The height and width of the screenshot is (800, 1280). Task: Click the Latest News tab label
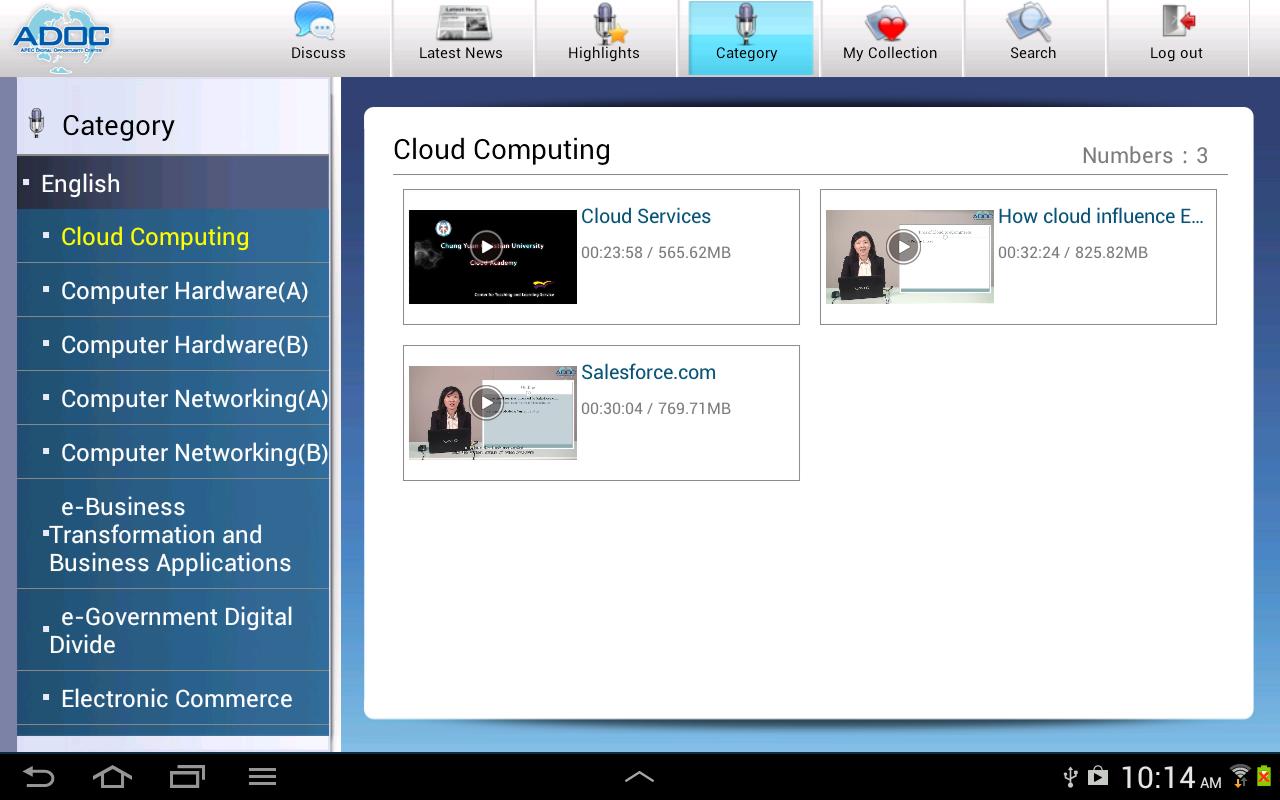(x=461, y=53)
